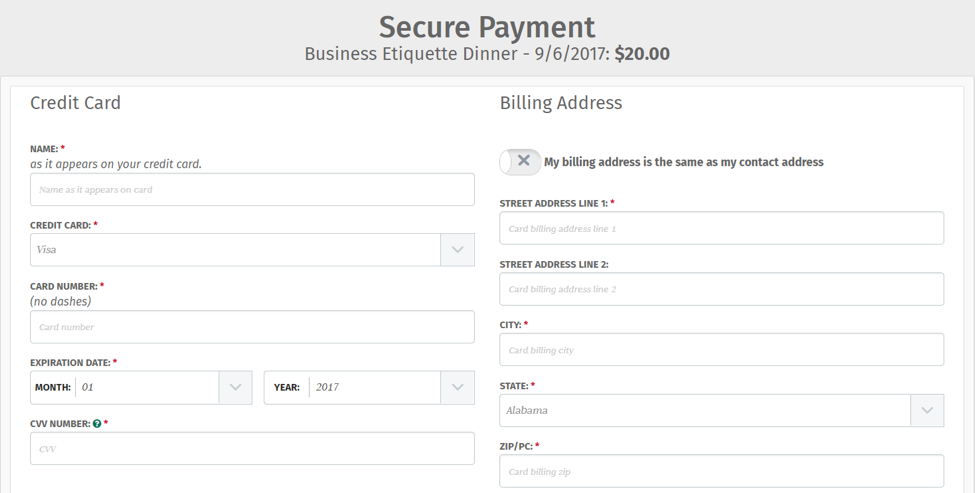Click the Card billing city field
The image size is (975, 493).
(x=721, y=349)
